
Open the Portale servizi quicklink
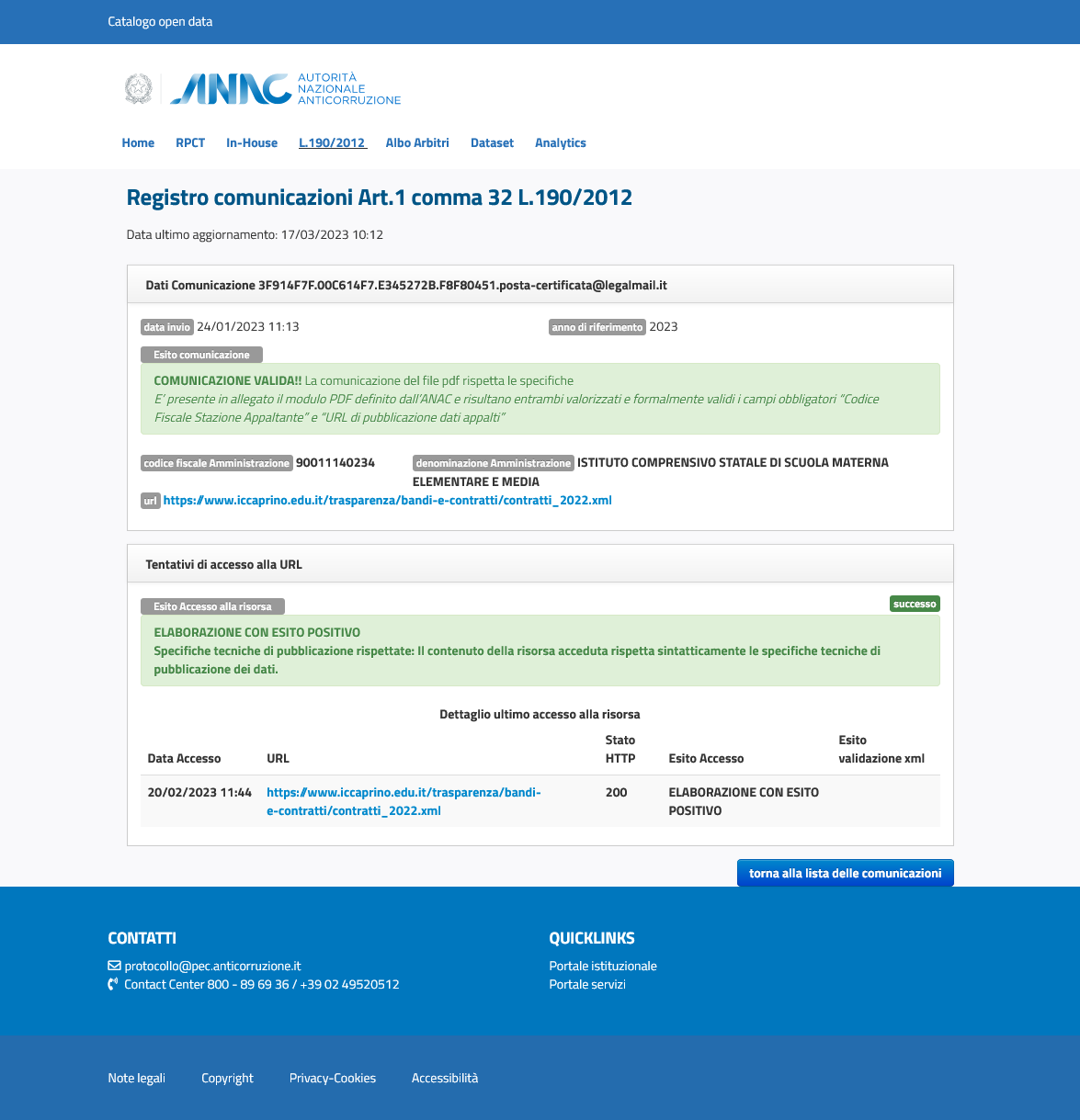point(586,984)
